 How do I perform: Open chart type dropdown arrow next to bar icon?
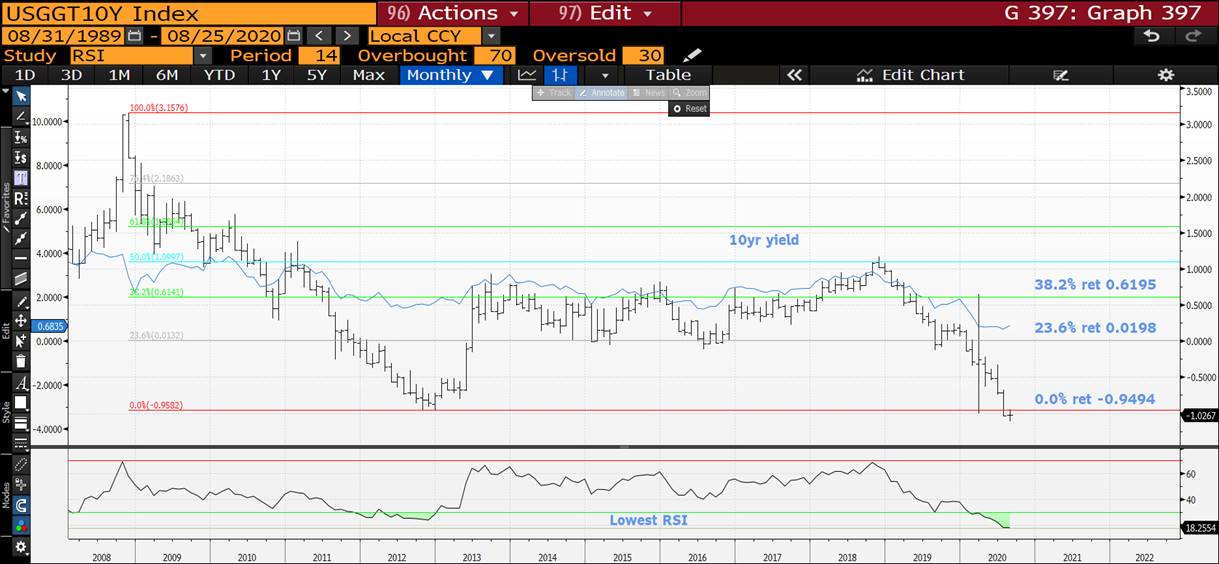[x=604, y=75]
